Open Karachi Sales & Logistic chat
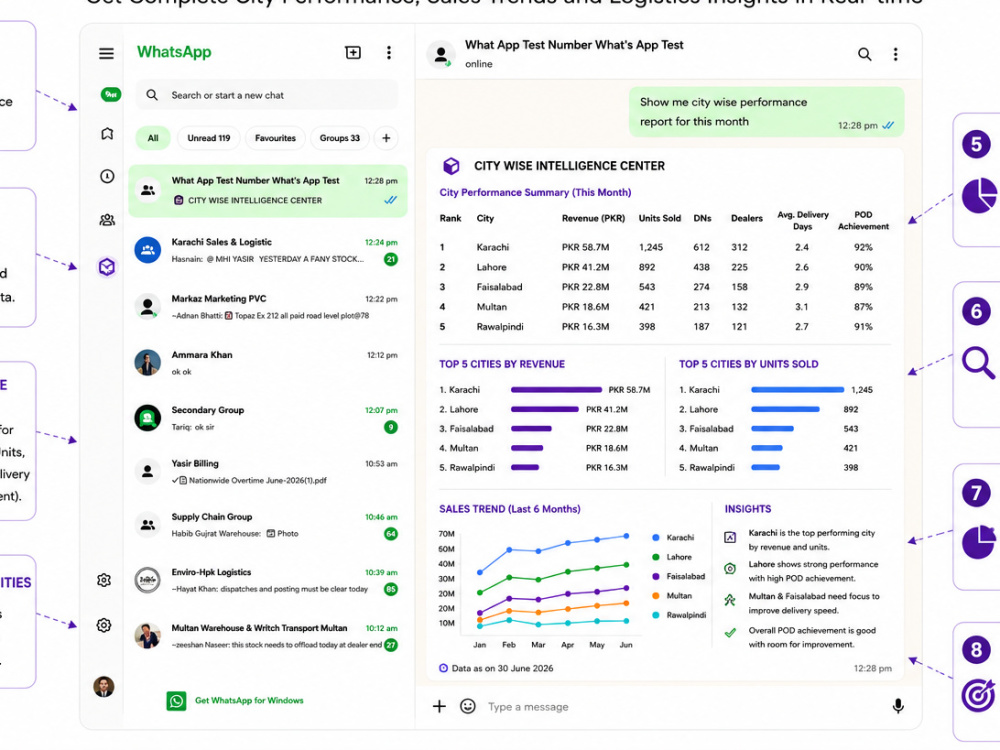The height and width of the screenshot is (750, 1000). click(268, 250)
